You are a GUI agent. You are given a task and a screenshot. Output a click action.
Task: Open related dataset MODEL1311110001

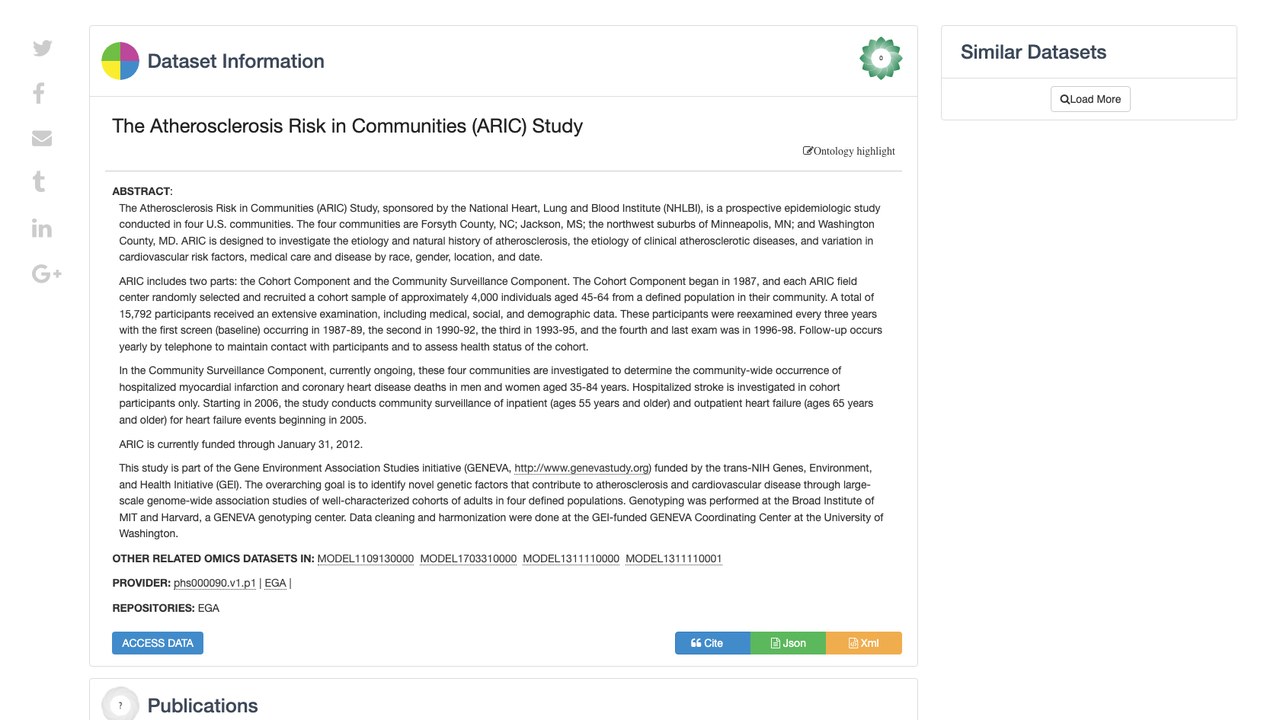674,559
